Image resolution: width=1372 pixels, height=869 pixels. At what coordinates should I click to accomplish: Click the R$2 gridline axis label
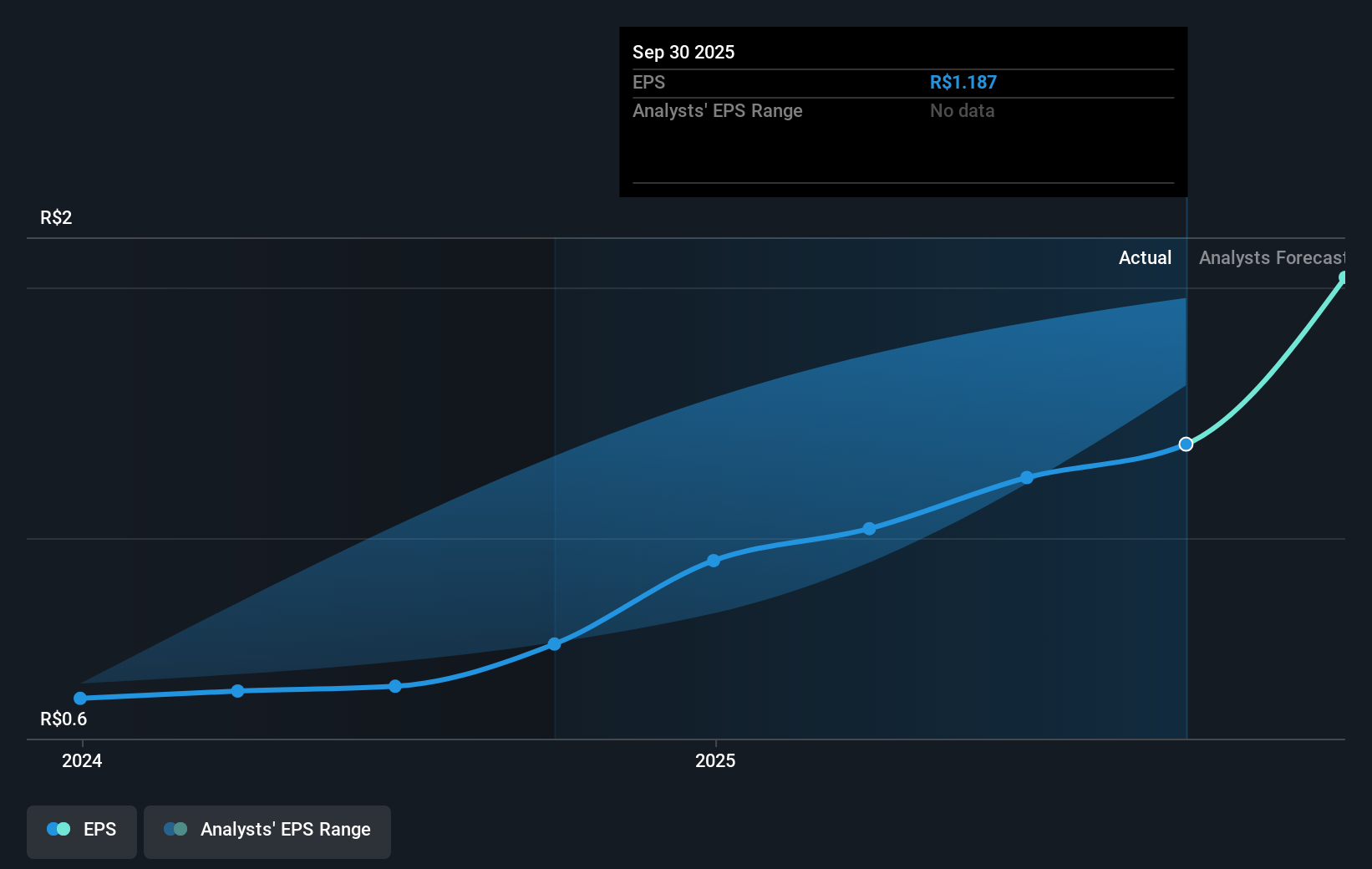55,217
